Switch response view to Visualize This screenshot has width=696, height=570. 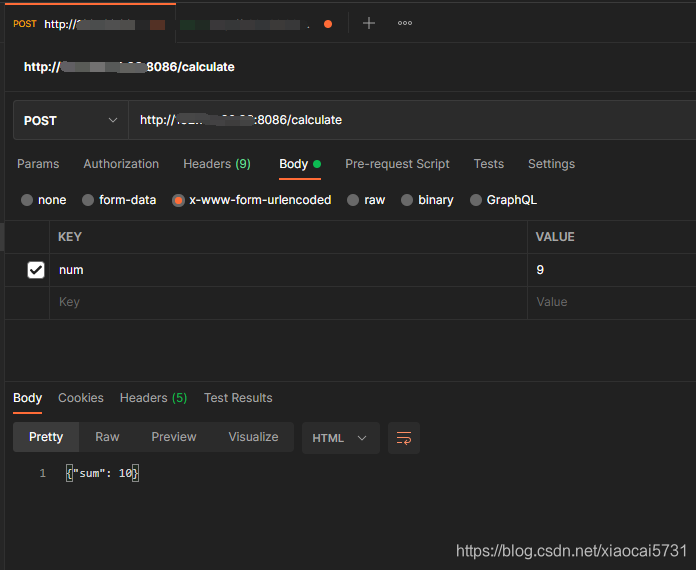tap(253, 437)
